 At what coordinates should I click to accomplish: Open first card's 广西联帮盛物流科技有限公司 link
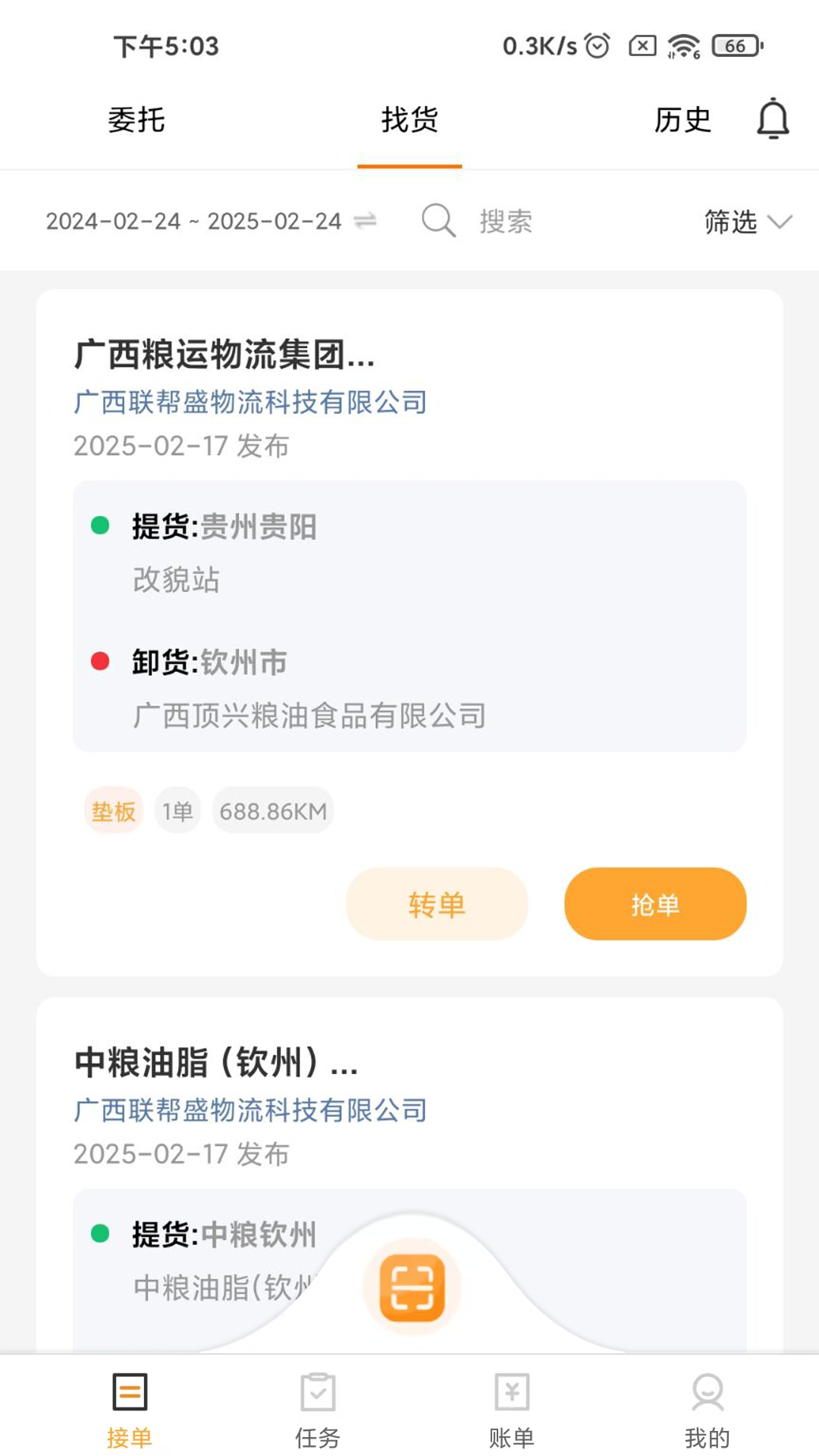pos(250,402)
